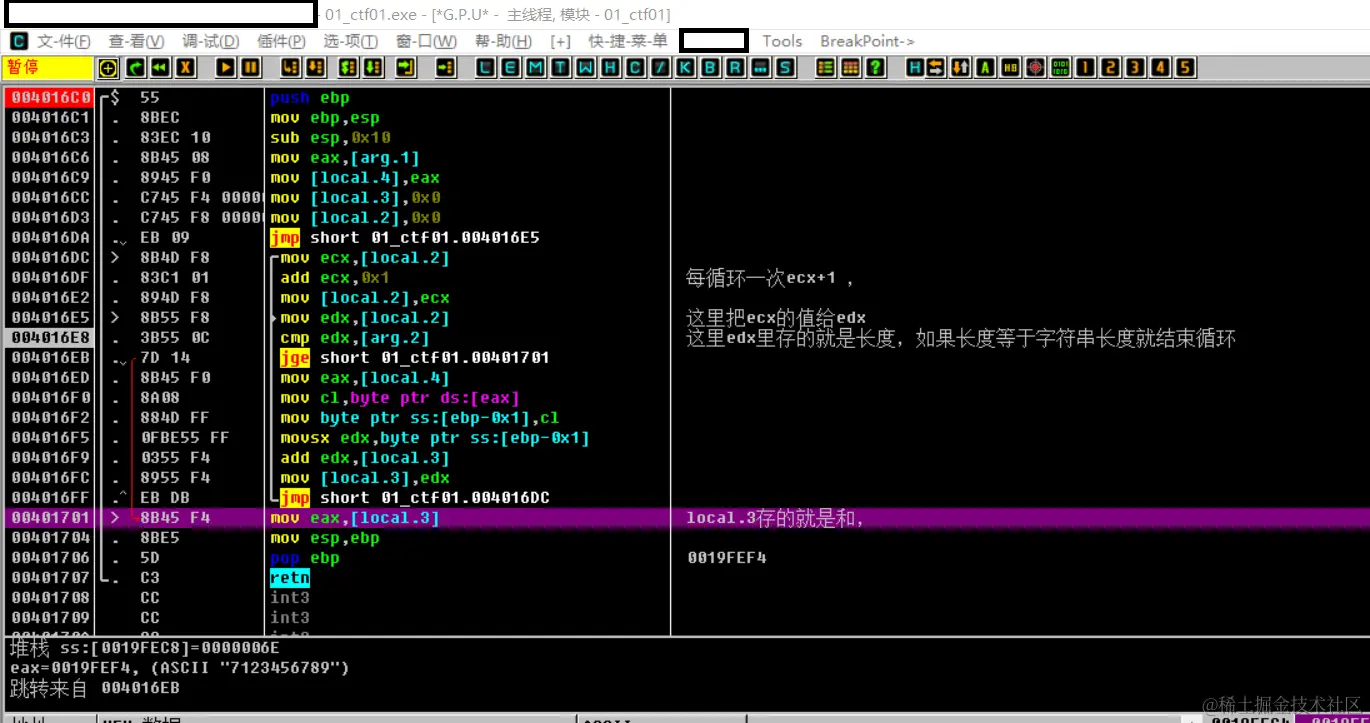Open Executable modules window (E icon)
Screen dimensions: 1370x723
click(511, 68)
